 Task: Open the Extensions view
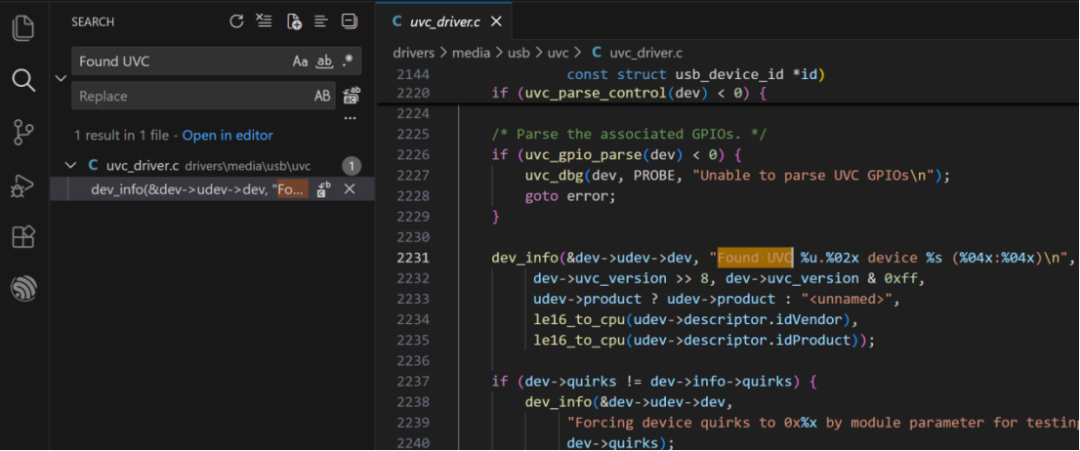[x=24, y=236]
